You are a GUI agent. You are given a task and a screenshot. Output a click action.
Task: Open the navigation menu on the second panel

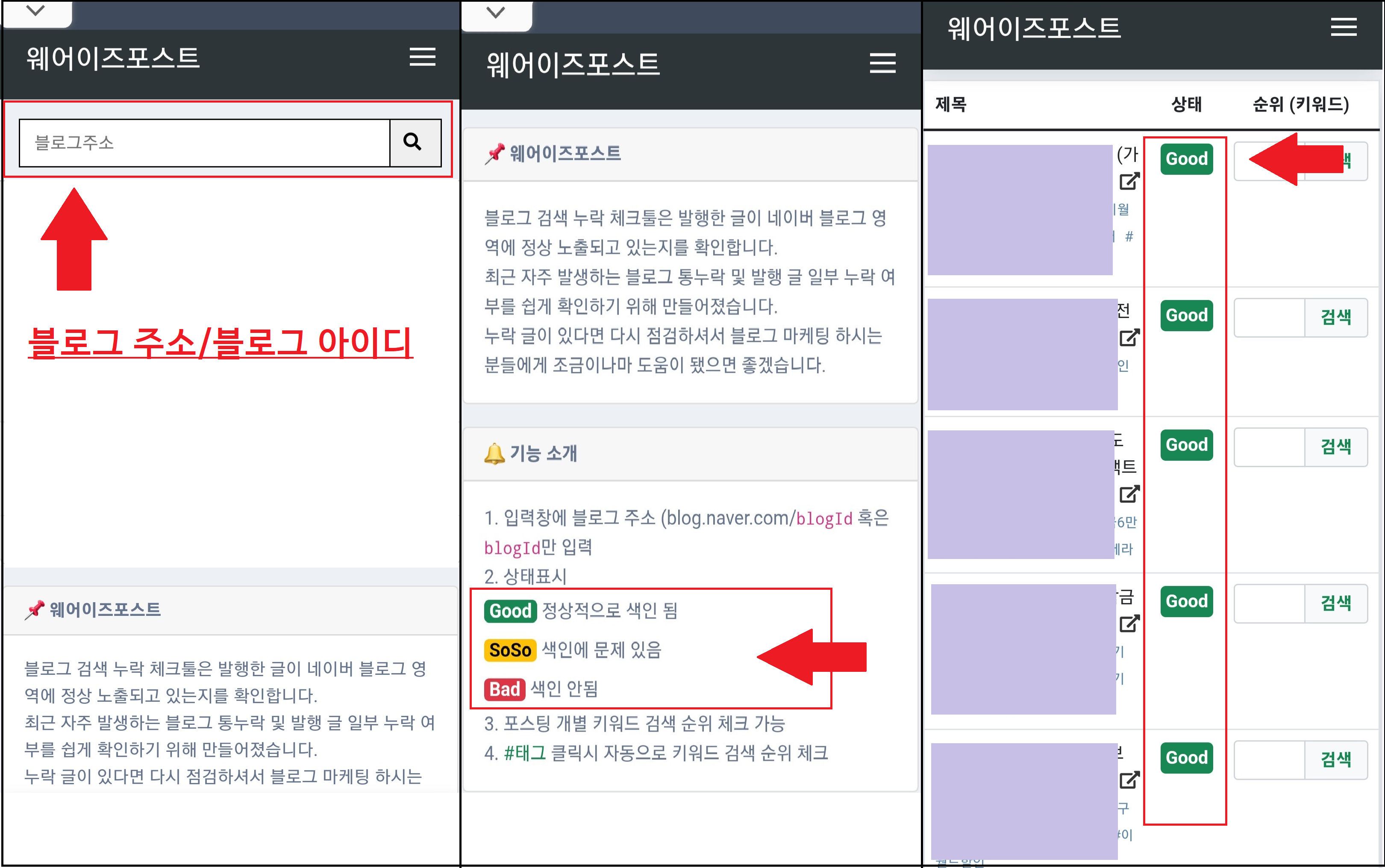click(883, 64)
